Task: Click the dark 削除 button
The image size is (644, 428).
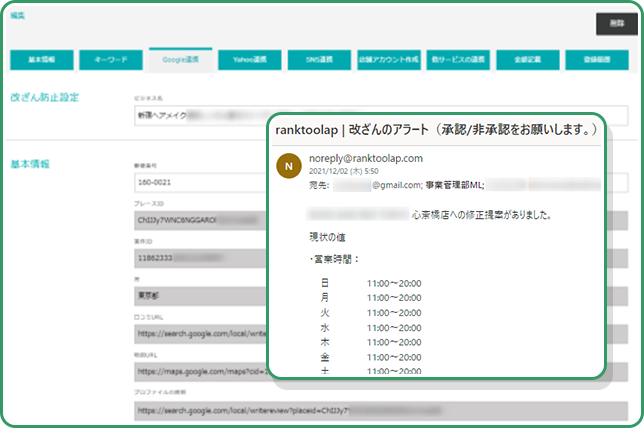Action: pos(616,24)
